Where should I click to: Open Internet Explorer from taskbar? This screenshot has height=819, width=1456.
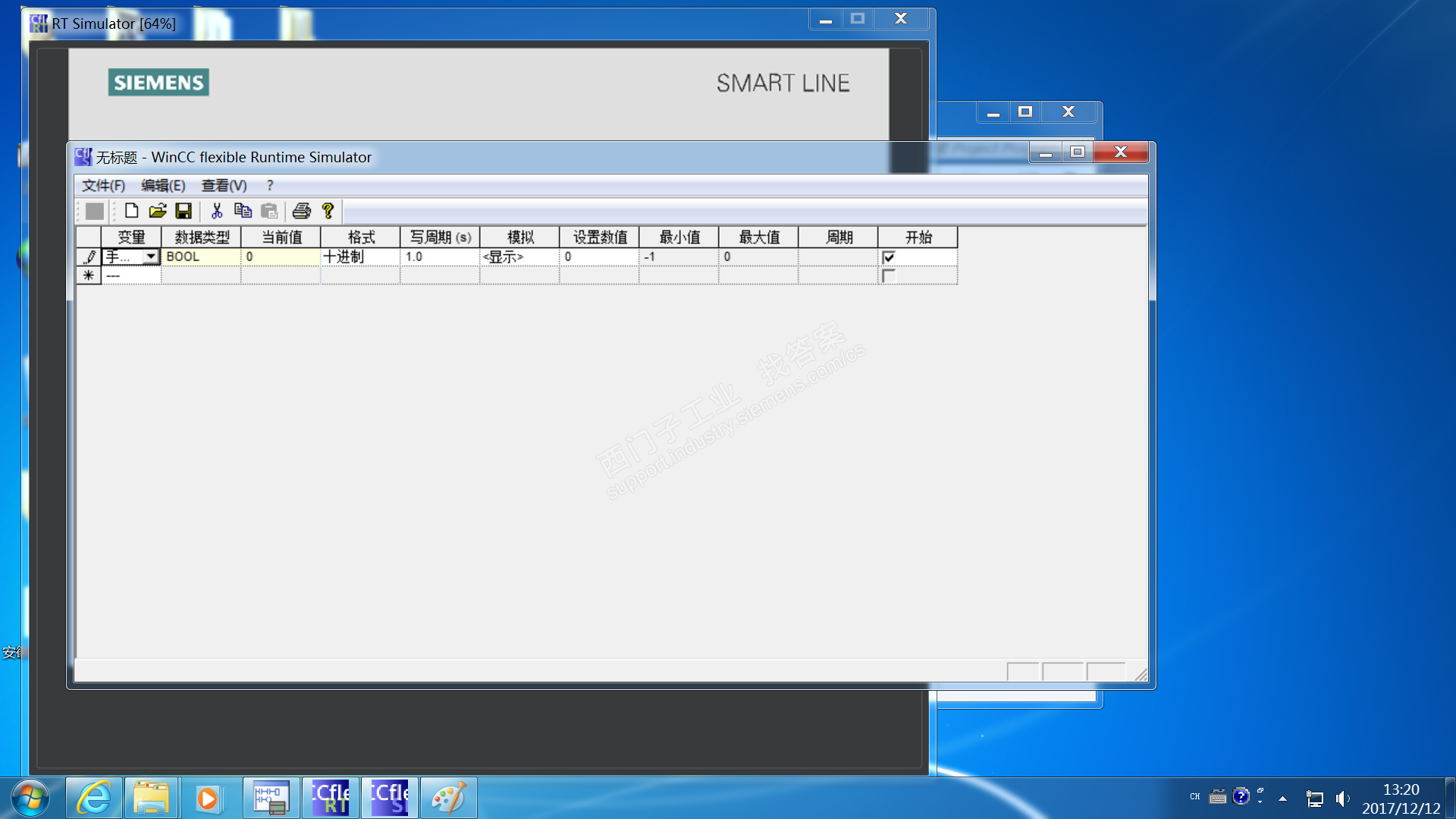click(x=94, y=799)
